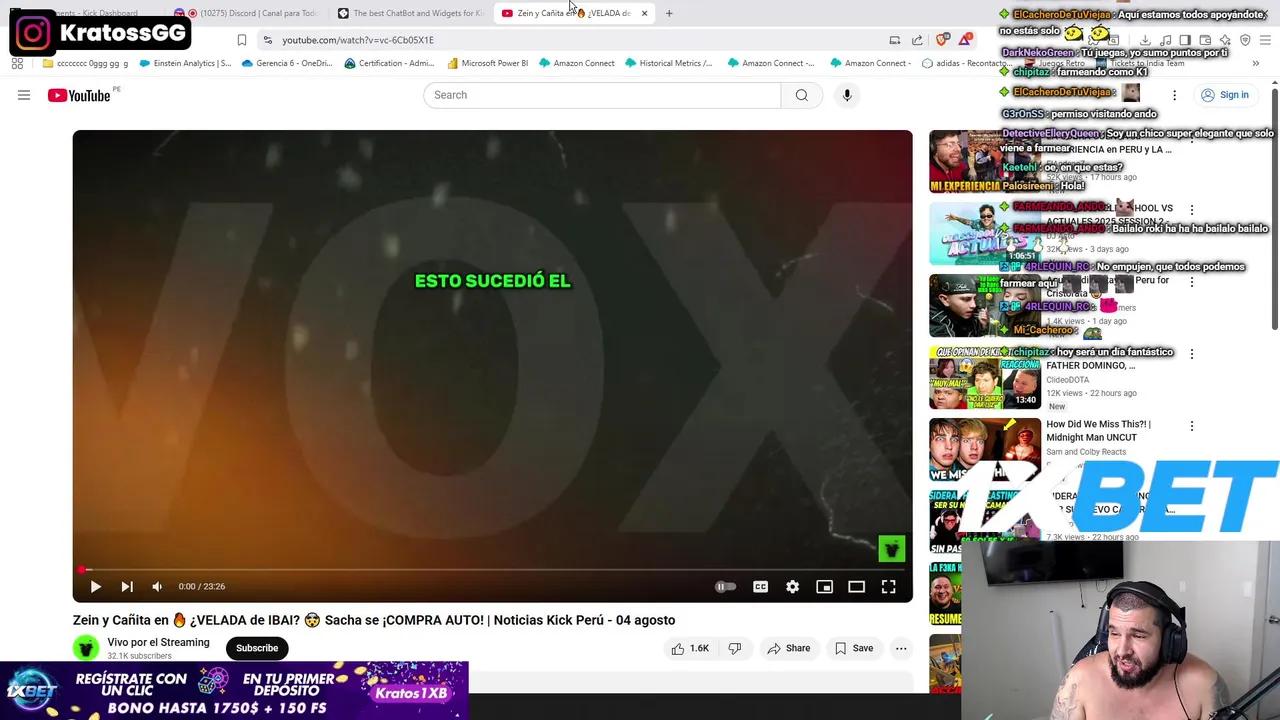
Task: Share the Zein y Cañita video
Action: pos(788,648)
